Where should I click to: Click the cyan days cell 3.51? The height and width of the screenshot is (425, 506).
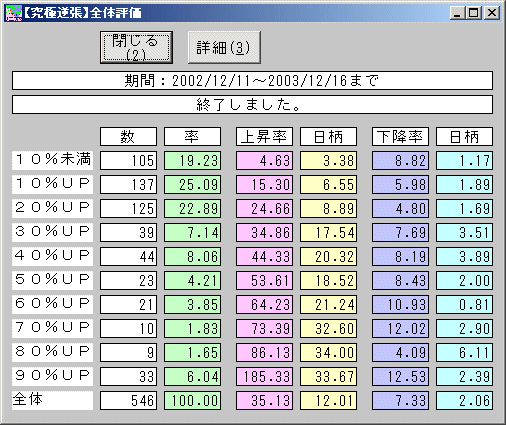464,232
